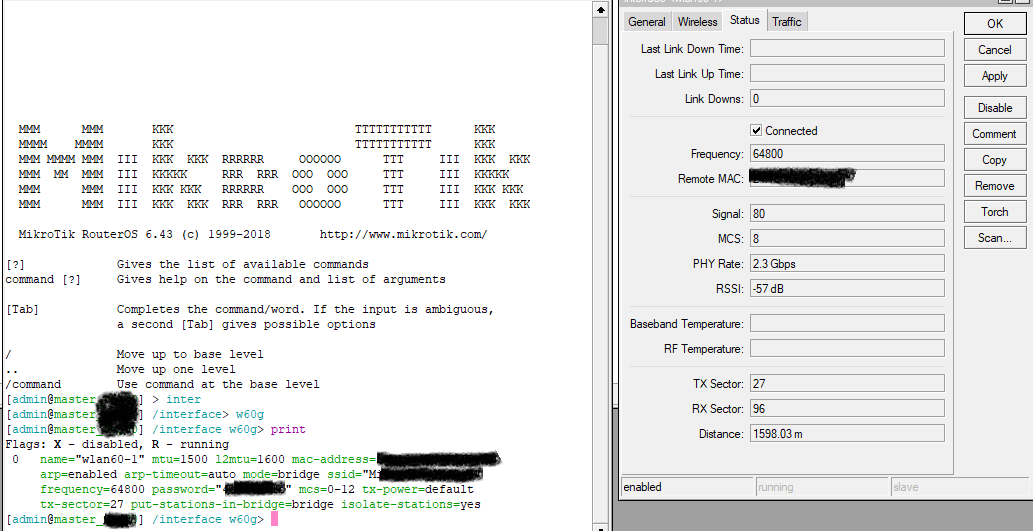
Task: Disable the wireless interface
Action: tap(995, 107)
